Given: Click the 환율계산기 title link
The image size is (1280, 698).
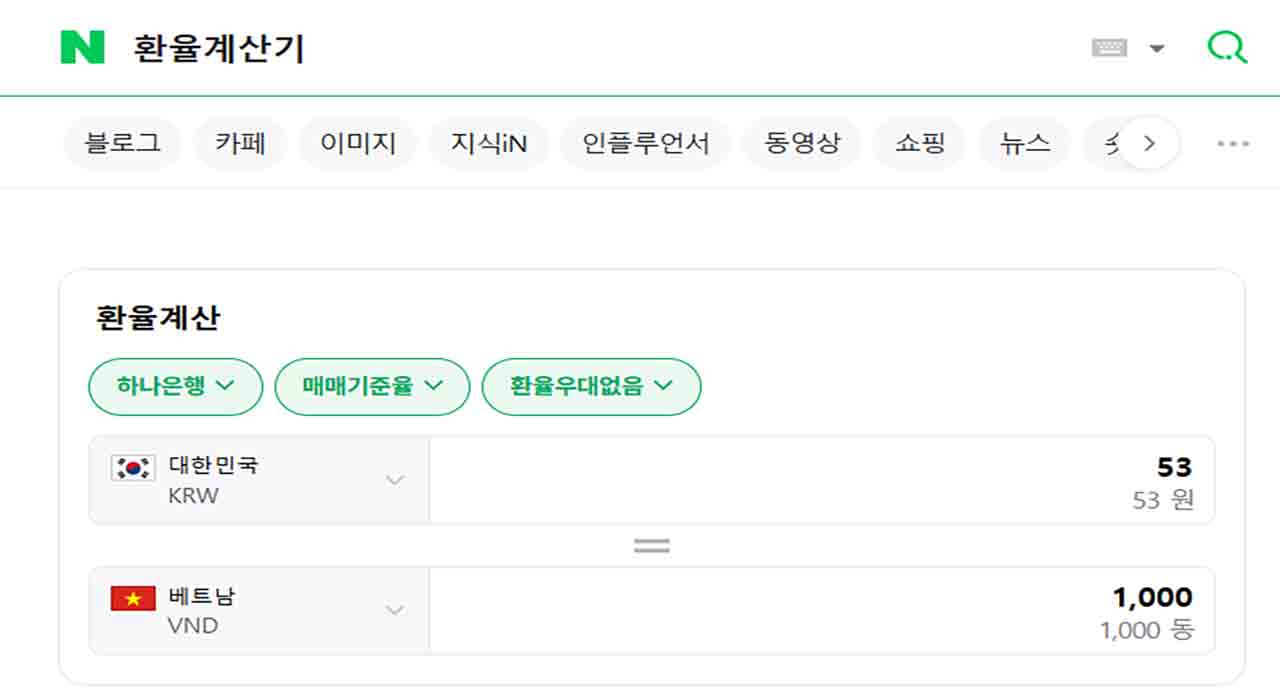Looking at the screenshot, I should 216,46.
